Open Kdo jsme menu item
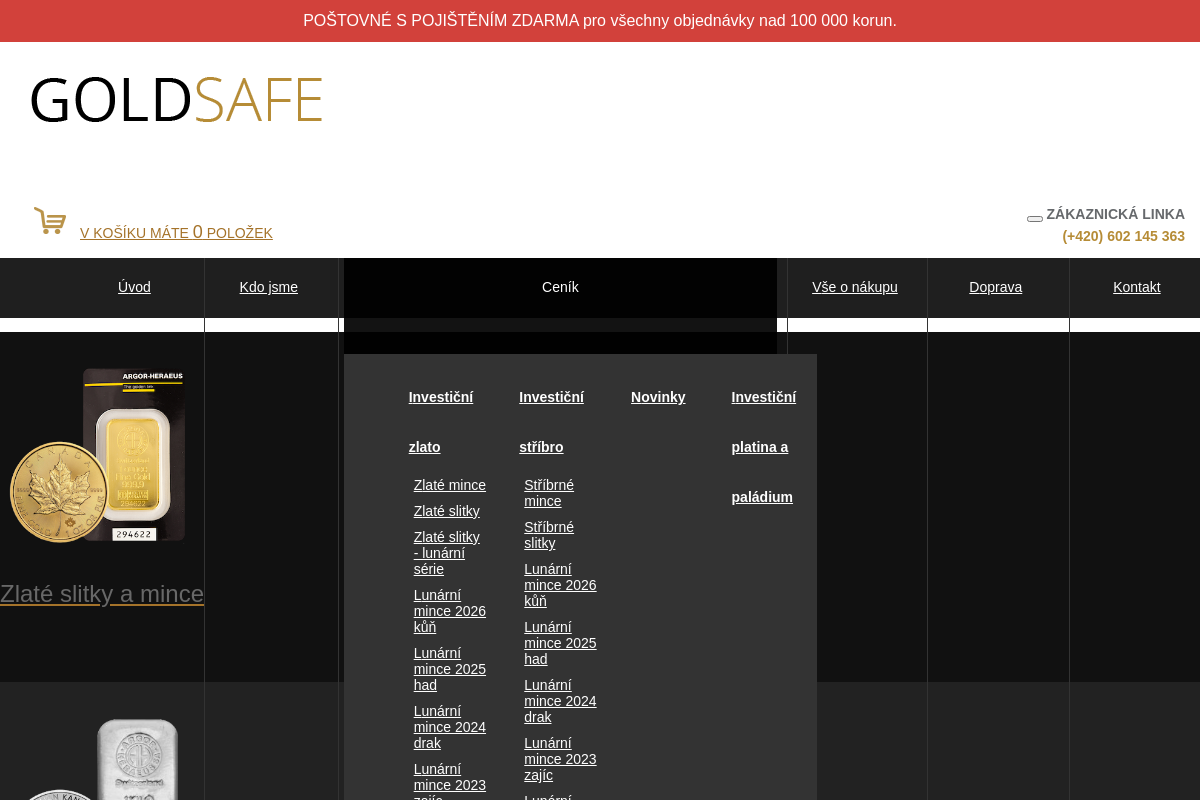The image size is (1200, 800). [269, 287]
